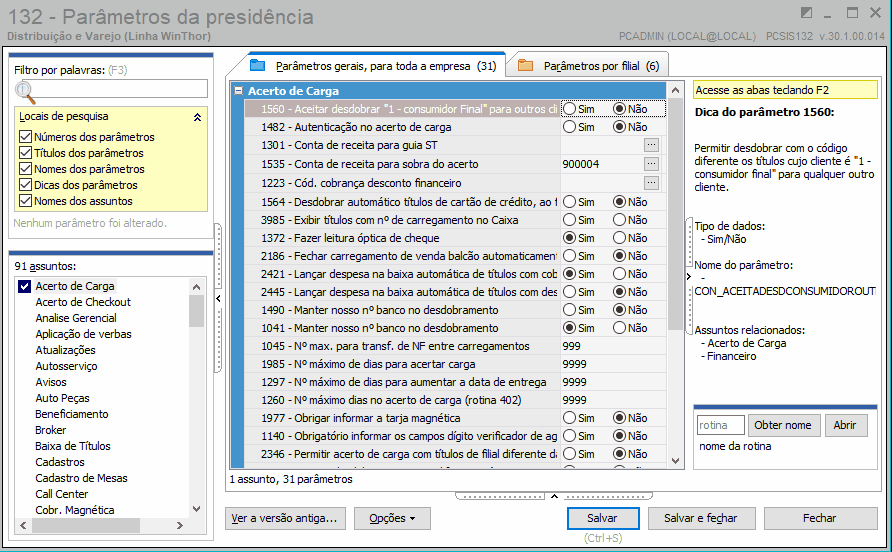Select Call Center subject
This screenshot has width=892, height=552.
[x=61, y=494]
